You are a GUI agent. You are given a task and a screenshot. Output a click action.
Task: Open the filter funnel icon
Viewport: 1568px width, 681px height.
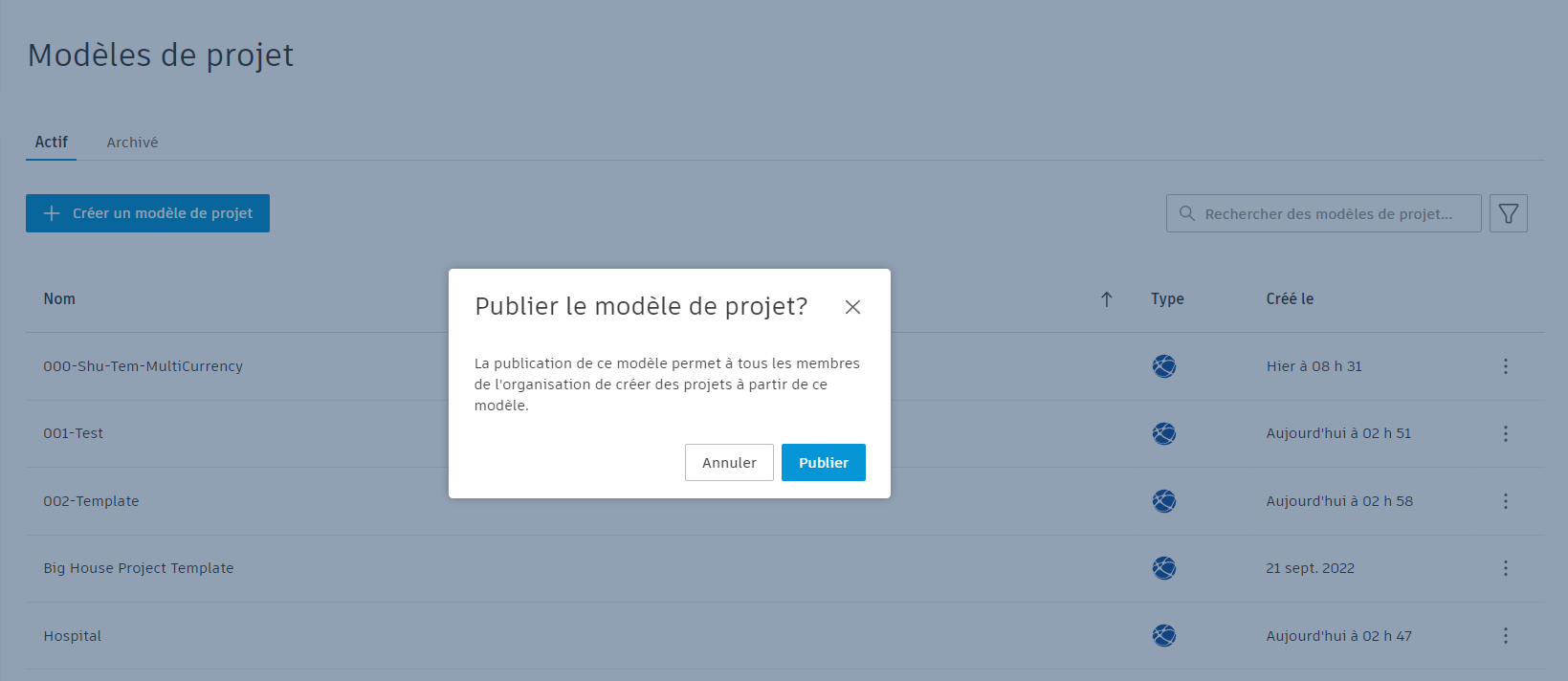[x=1509, y=213]
